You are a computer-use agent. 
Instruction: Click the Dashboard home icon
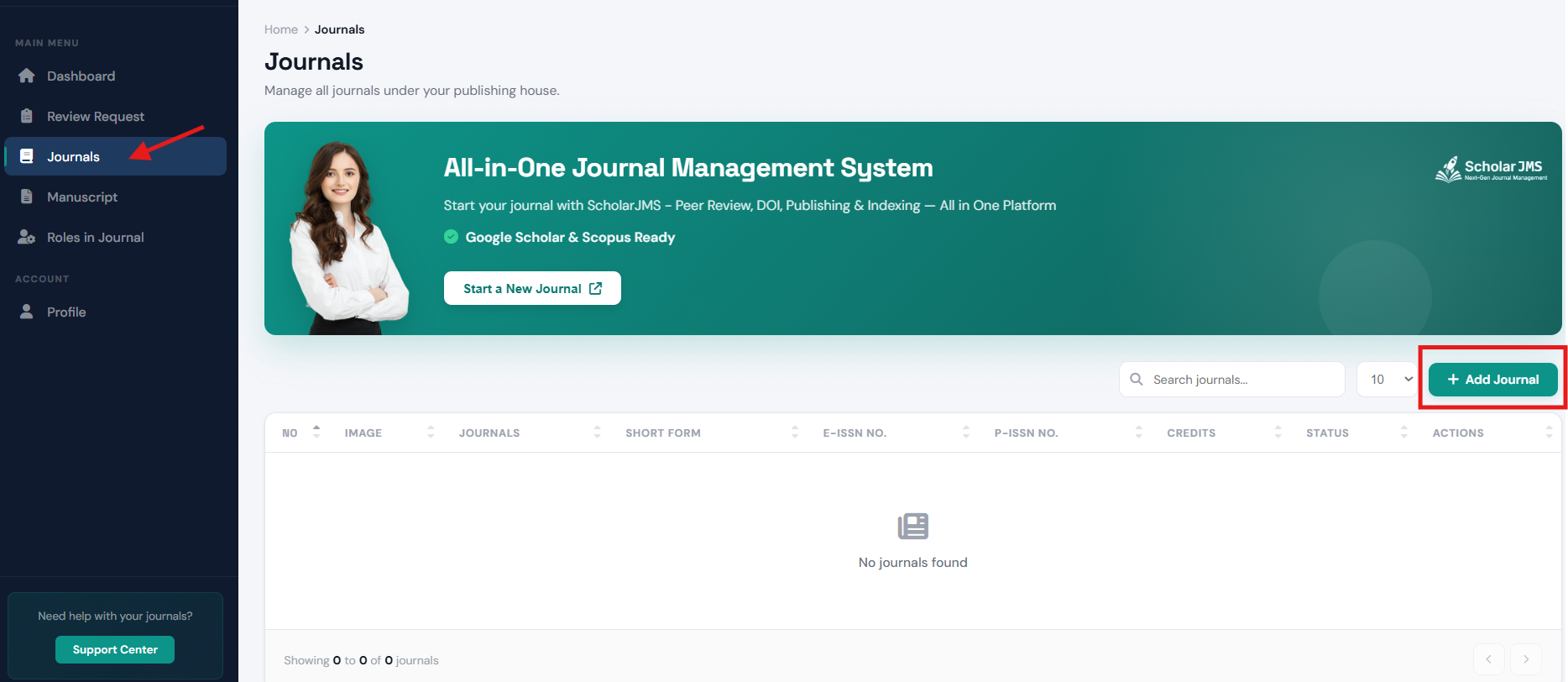[x=27, y=76]
